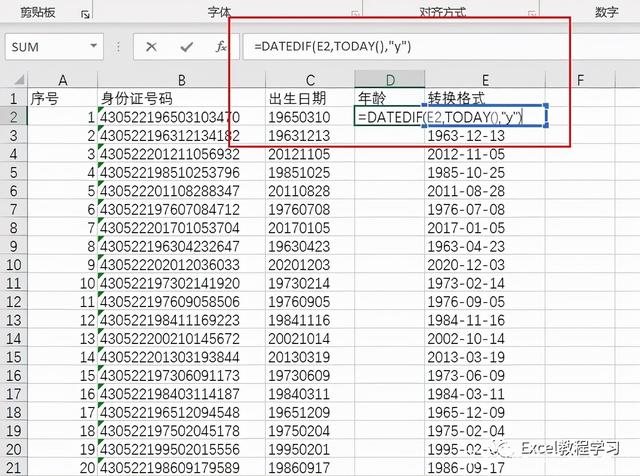Screen dimensions: 640x476
Task: Click converted date cell 1973-06-09
Action: pyautogui.click(x=485, y=375)
